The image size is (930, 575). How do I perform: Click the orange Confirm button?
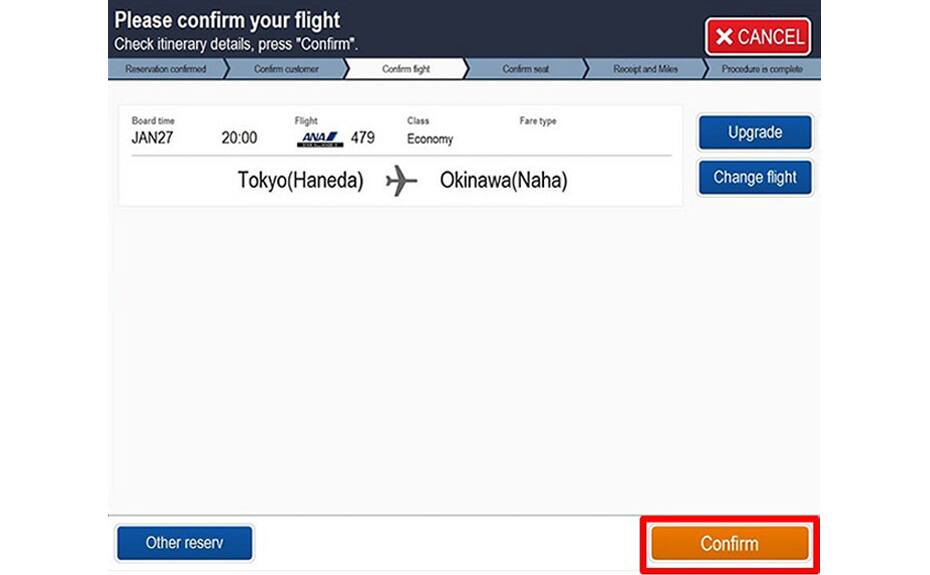(730, 544)
